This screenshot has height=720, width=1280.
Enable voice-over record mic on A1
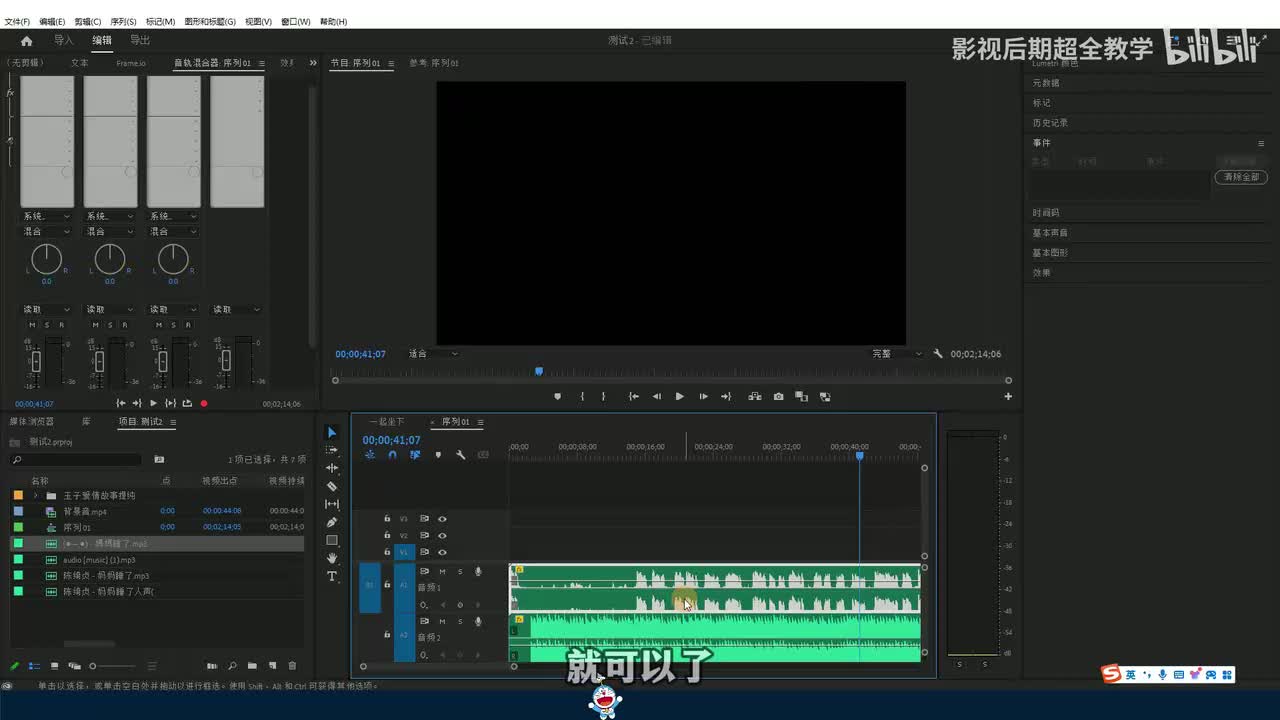point(478,572)
